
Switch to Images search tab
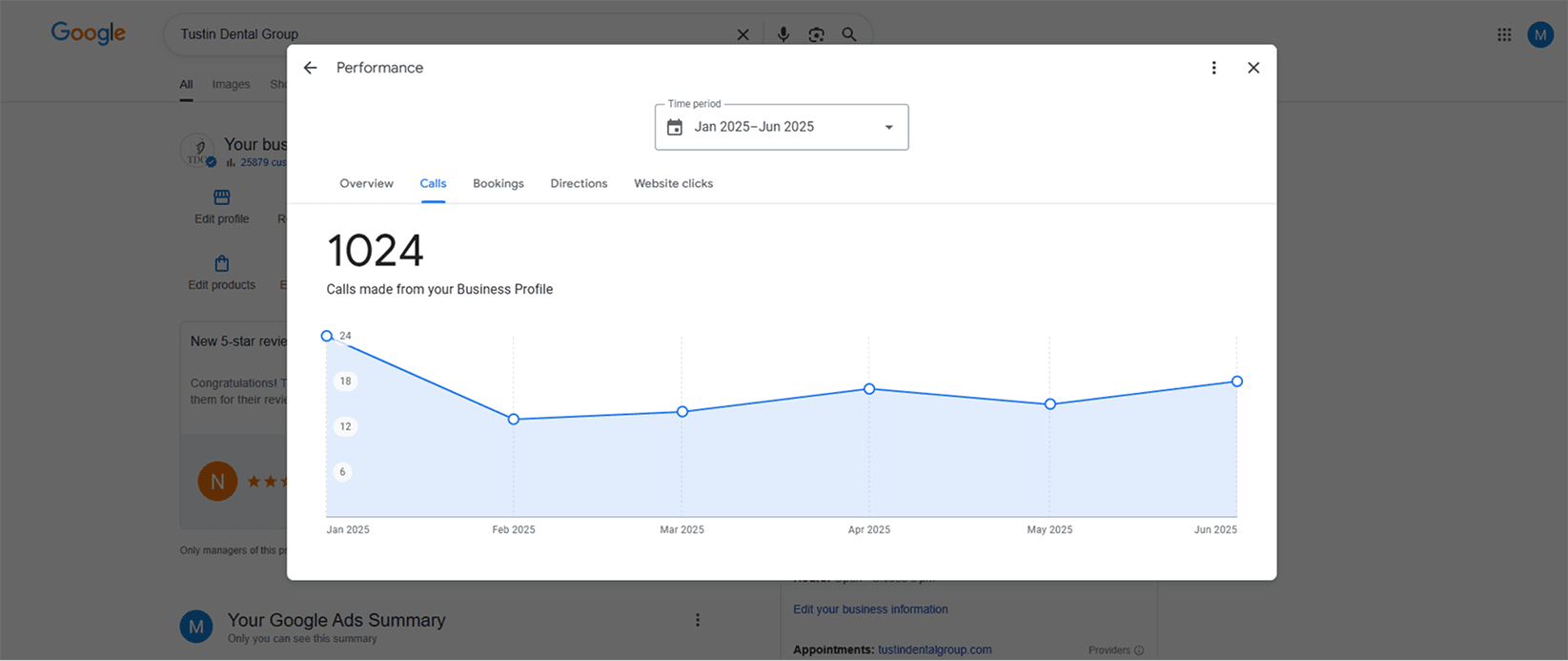(231, 85)
